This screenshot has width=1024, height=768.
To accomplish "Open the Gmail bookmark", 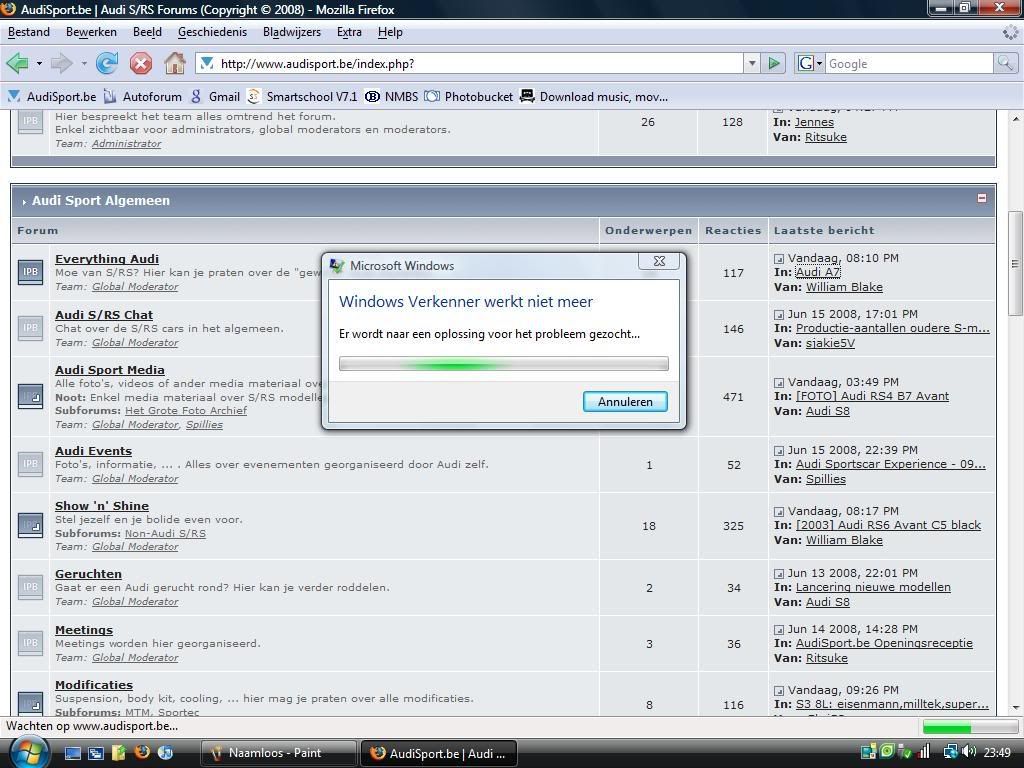I will coord(215,97).
